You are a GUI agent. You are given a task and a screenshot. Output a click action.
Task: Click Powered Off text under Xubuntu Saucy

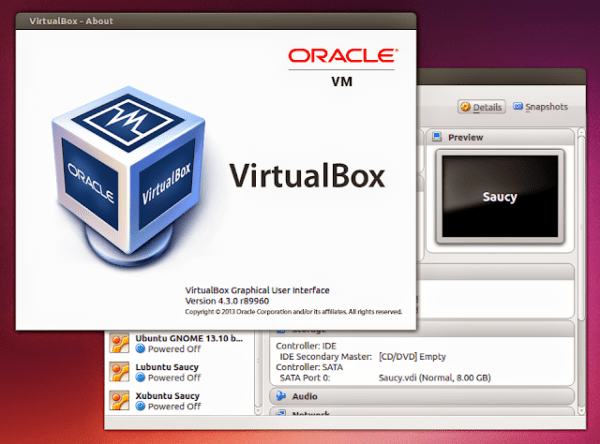point(174,406)
